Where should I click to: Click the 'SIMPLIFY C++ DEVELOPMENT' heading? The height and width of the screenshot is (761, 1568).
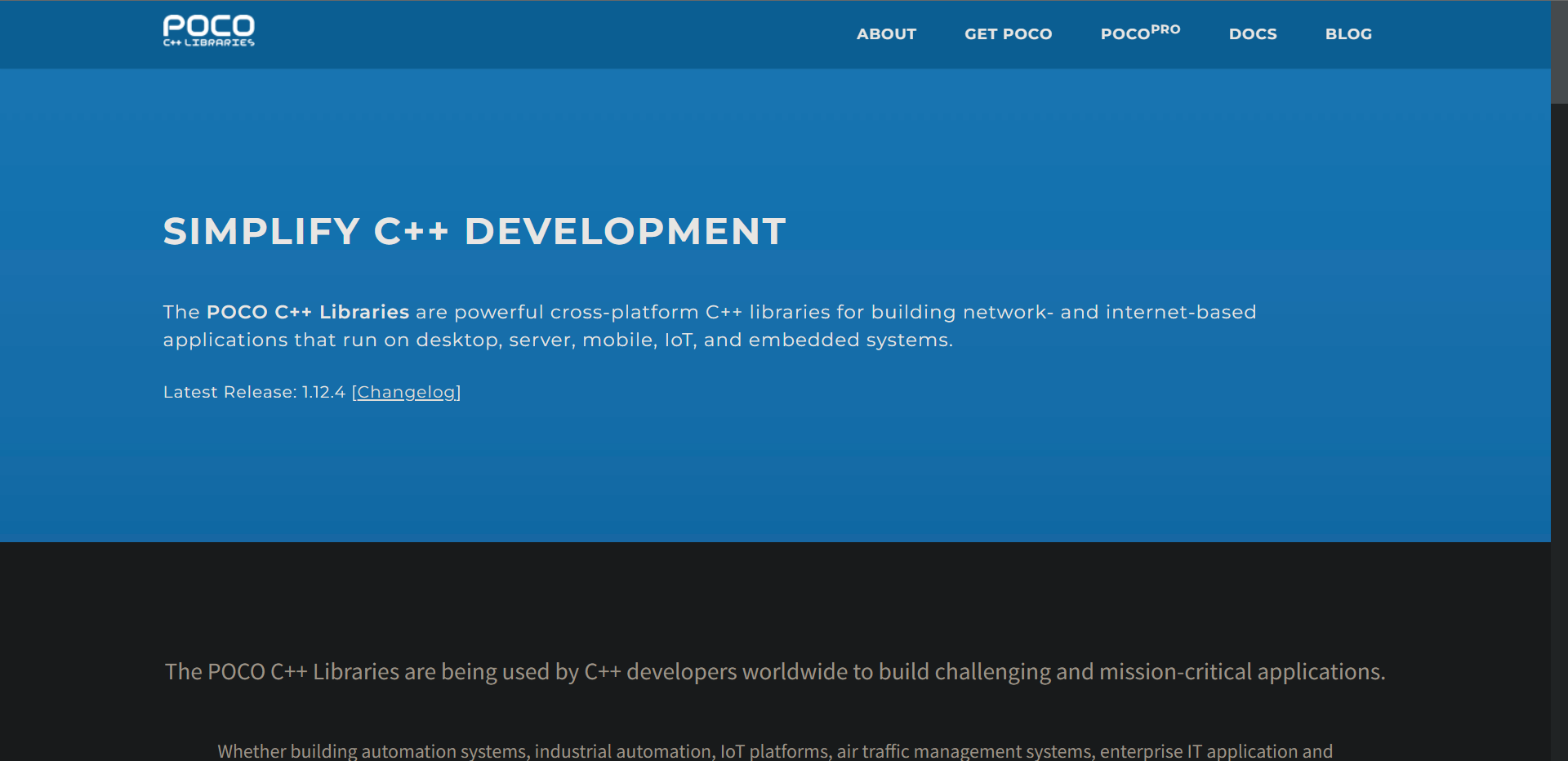pos(474,231)
